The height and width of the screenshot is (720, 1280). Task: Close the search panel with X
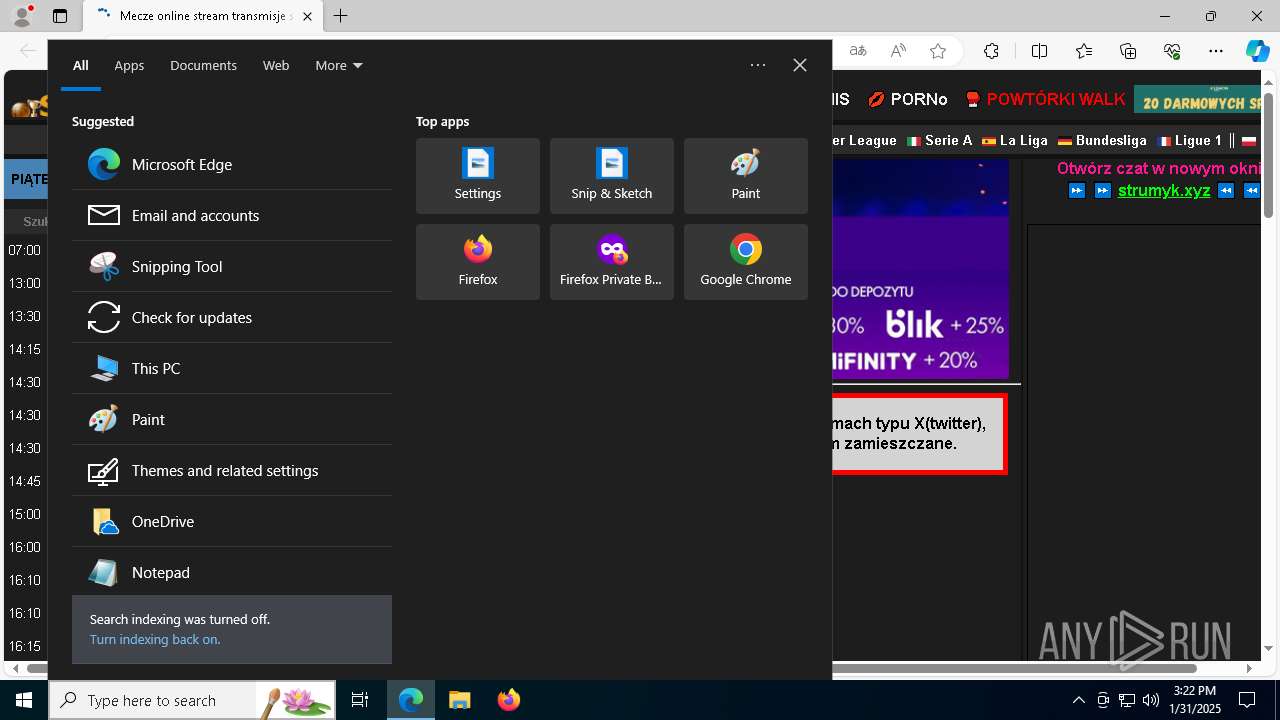800,65
